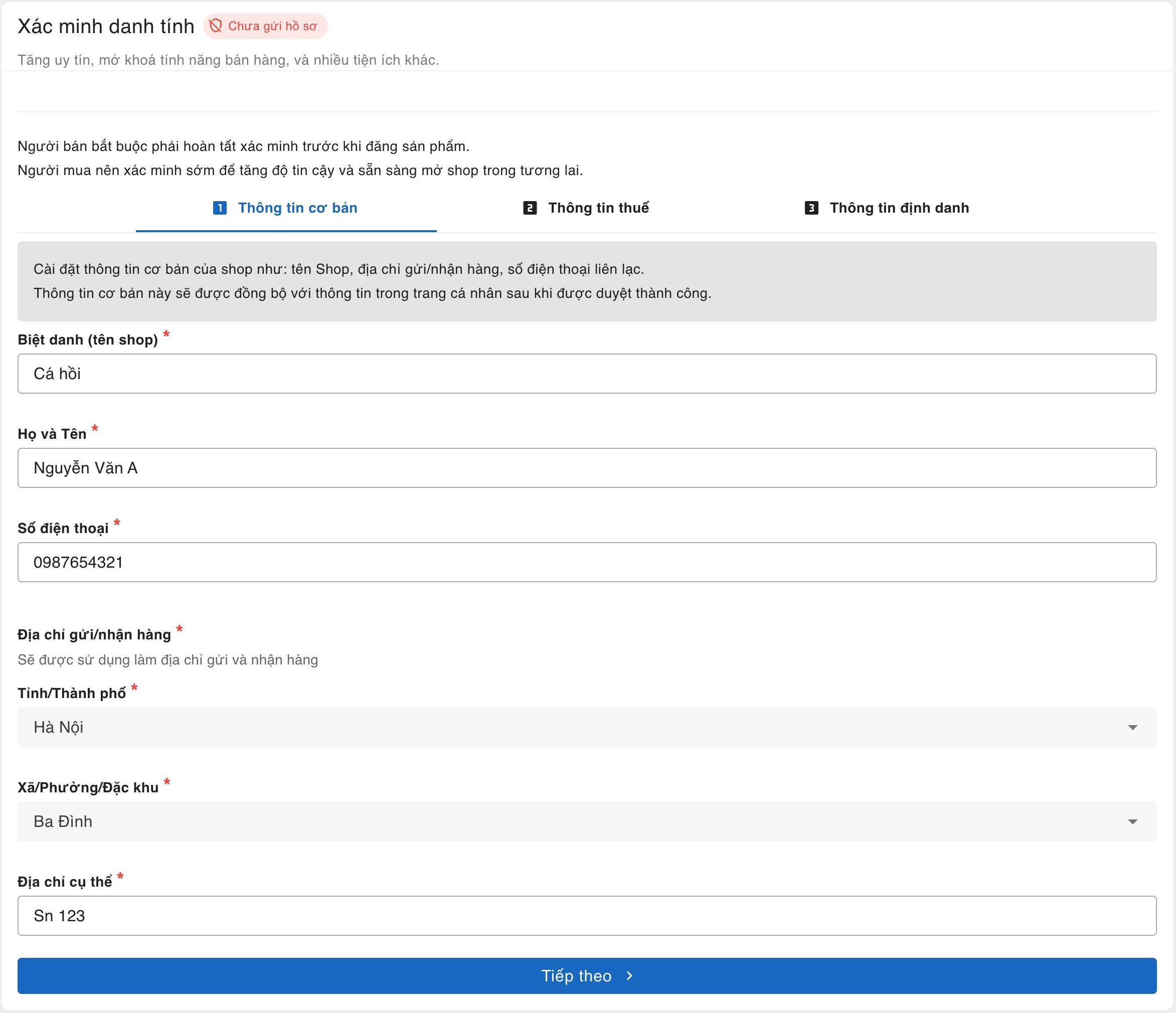This screenshot has width=1176, height=1013.
Task: Click the shield icon in the status badge
Action: 215,26
